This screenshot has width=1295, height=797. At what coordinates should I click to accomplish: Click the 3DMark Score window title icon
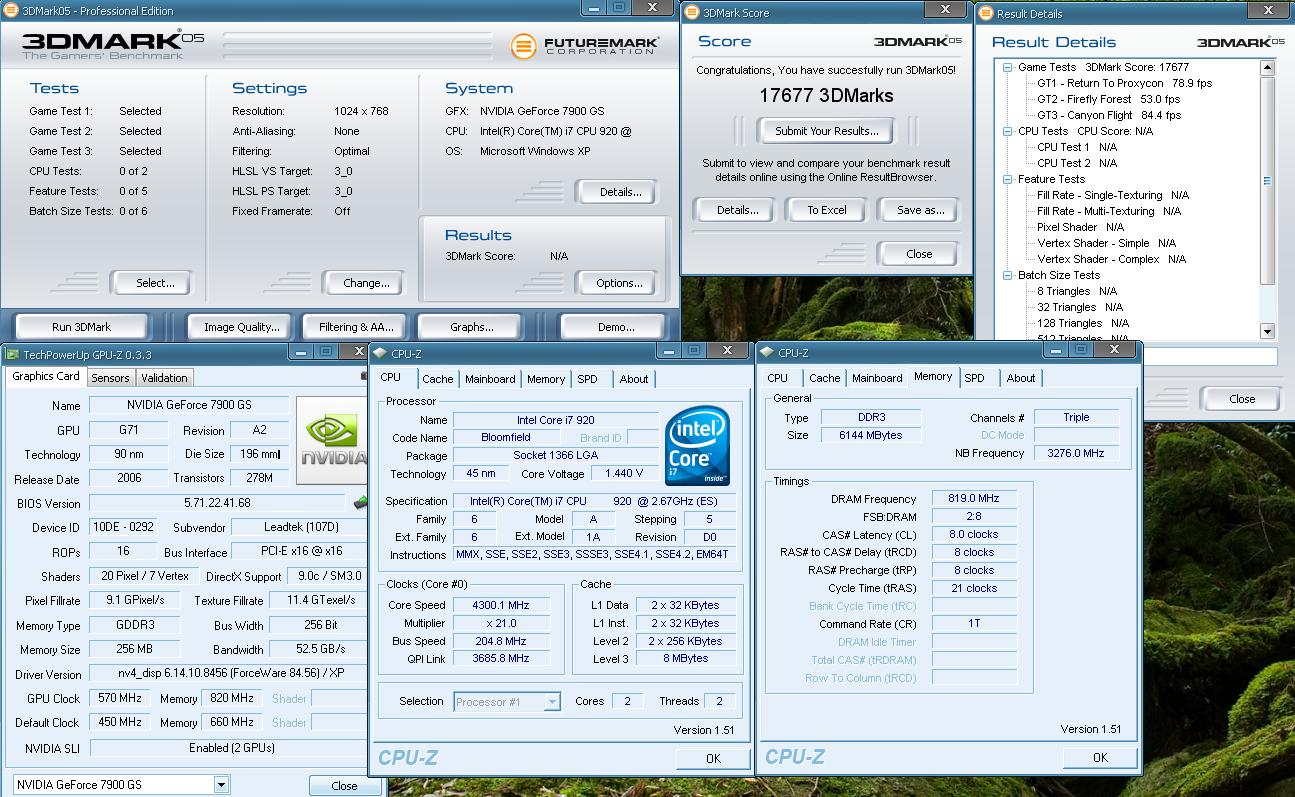(x=693, y=13)
